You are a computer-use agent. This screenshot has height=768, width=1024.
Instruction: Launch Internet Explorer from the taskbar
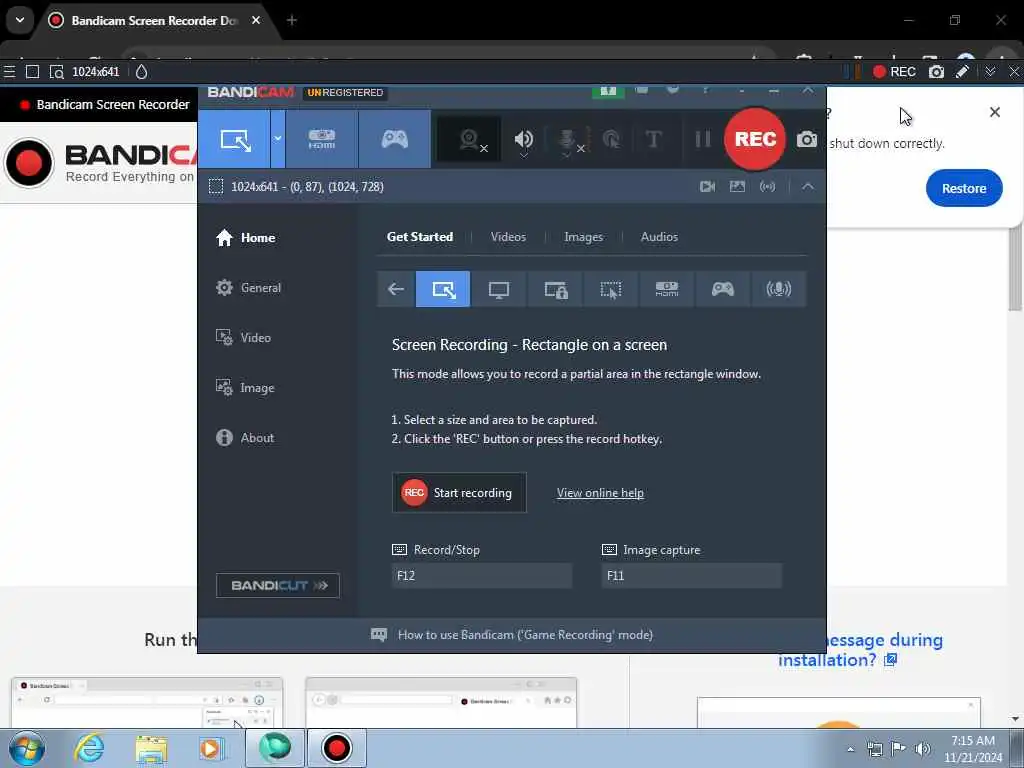click(89, 748)
